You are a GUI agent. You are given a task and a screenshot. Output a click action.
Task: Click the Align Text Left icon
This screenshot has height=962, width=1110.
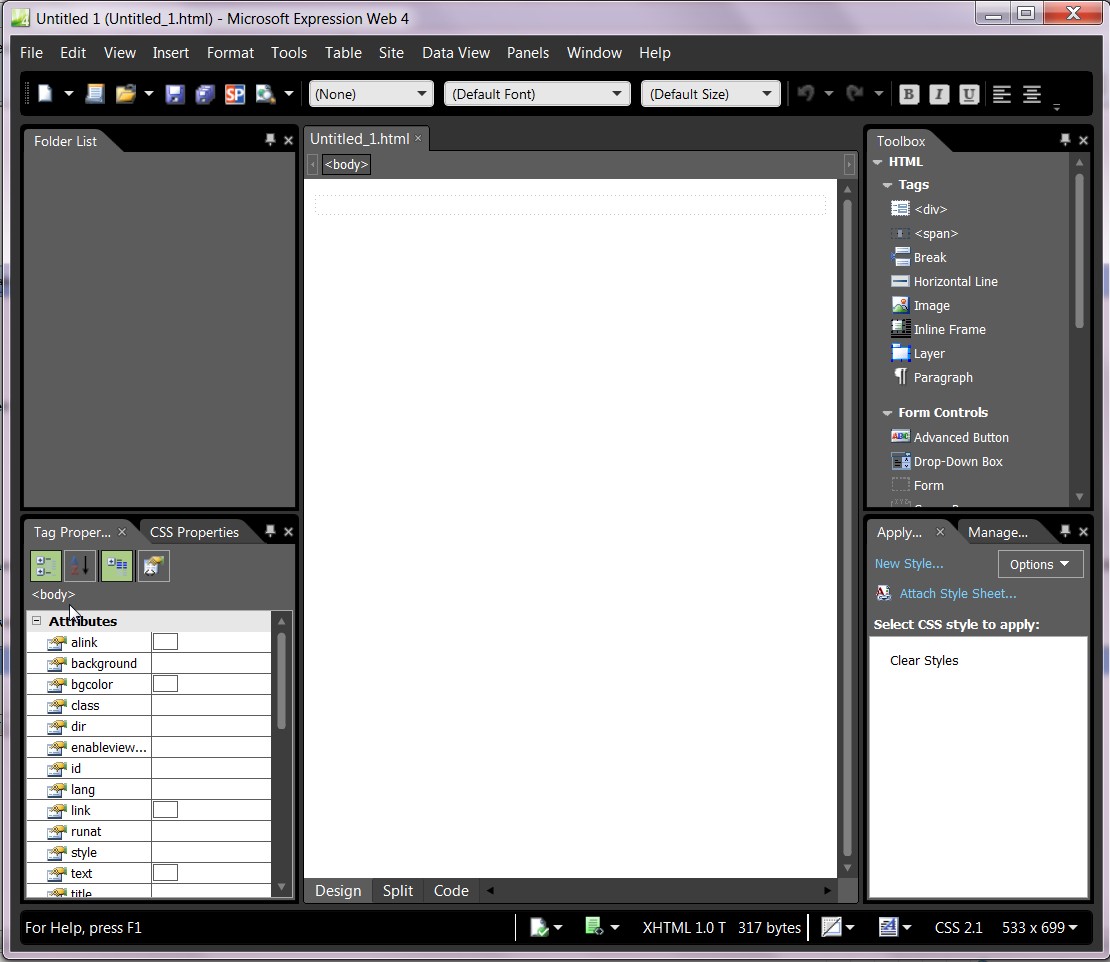(x=1001, y=93)
